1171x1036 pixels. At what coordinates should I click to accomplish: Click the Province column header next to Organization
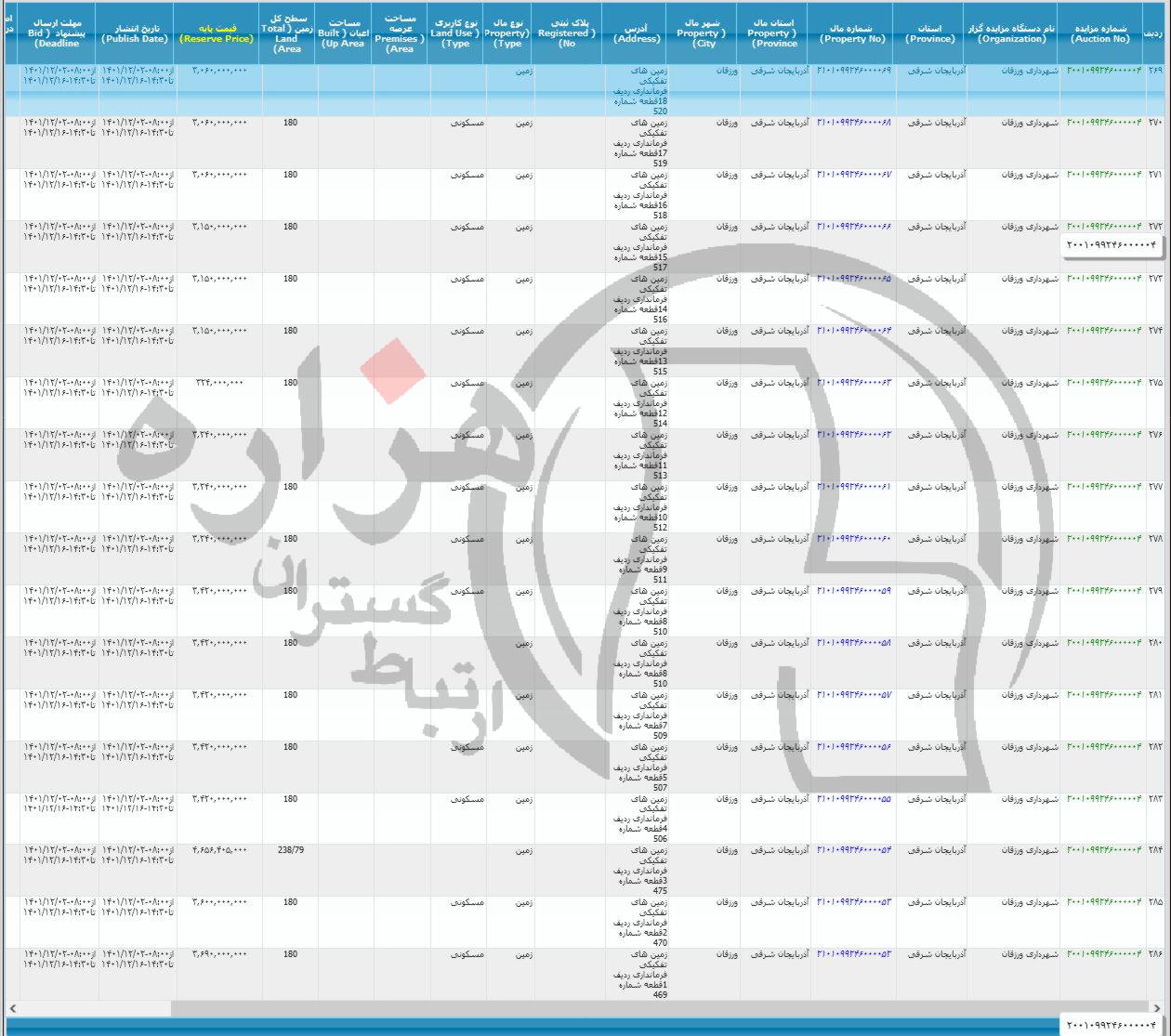[930, 33]
